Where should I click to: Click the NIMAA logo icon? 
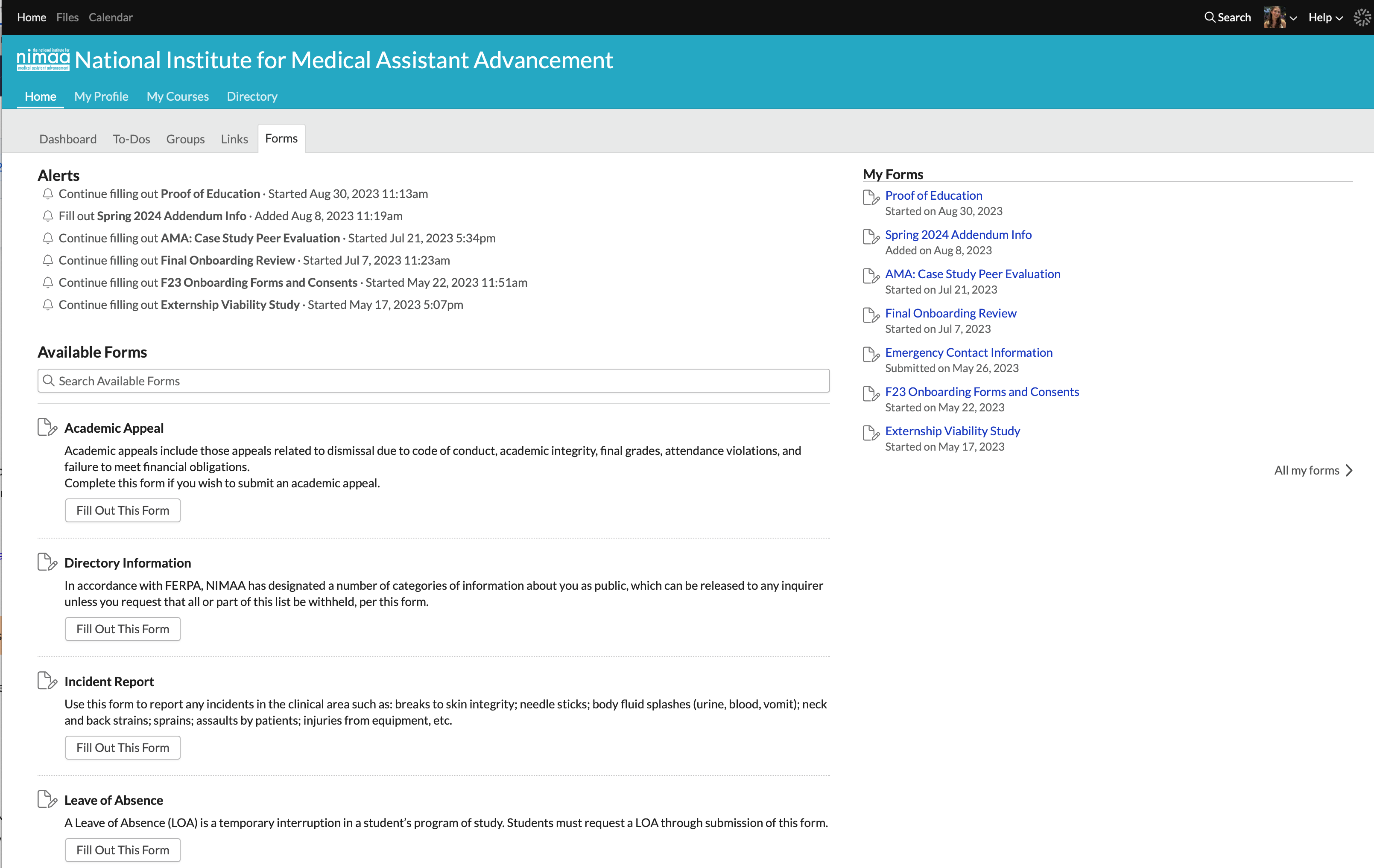(x=43, y=59)
